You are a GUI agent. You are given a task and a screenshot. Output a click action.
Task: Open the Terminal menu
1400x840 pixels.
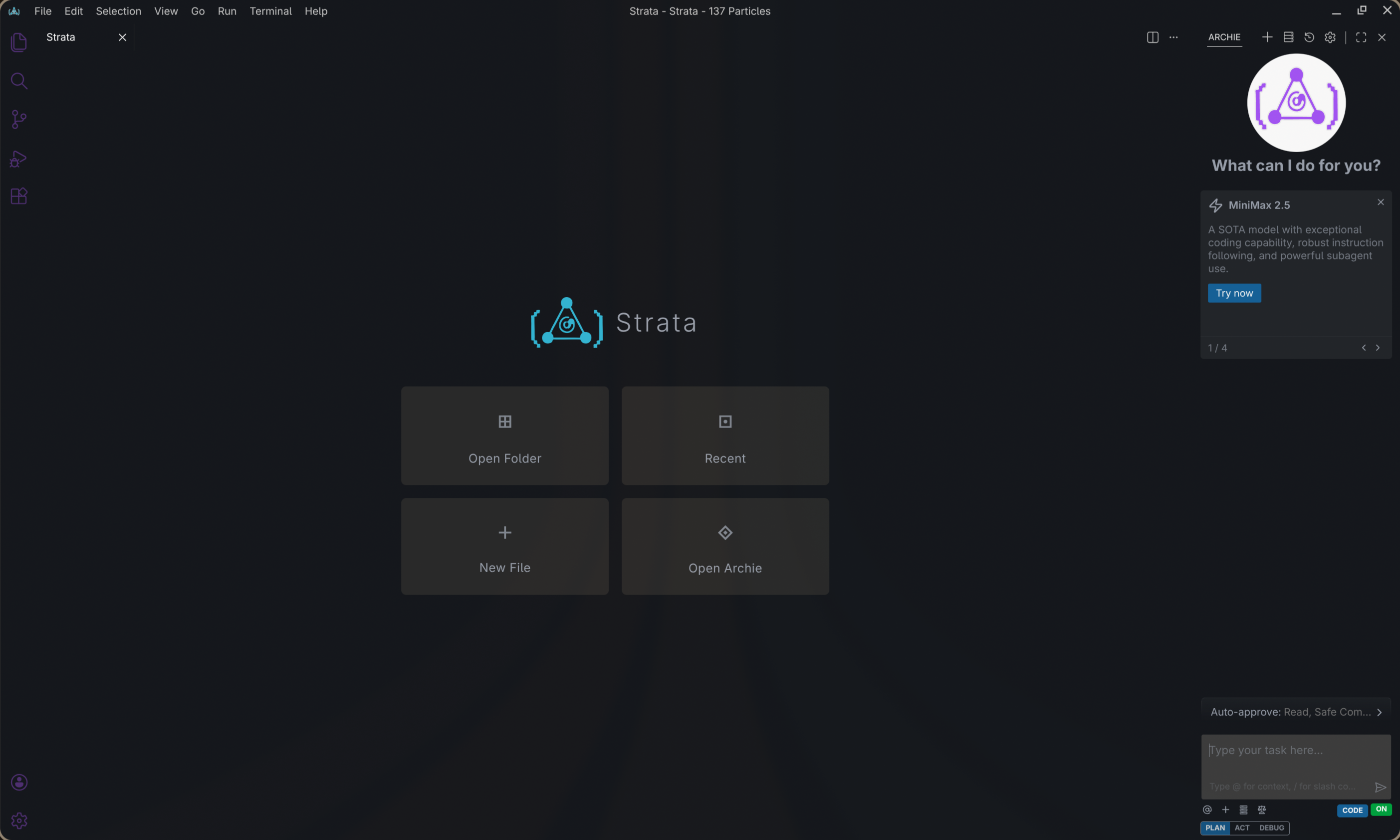(270, 11)
